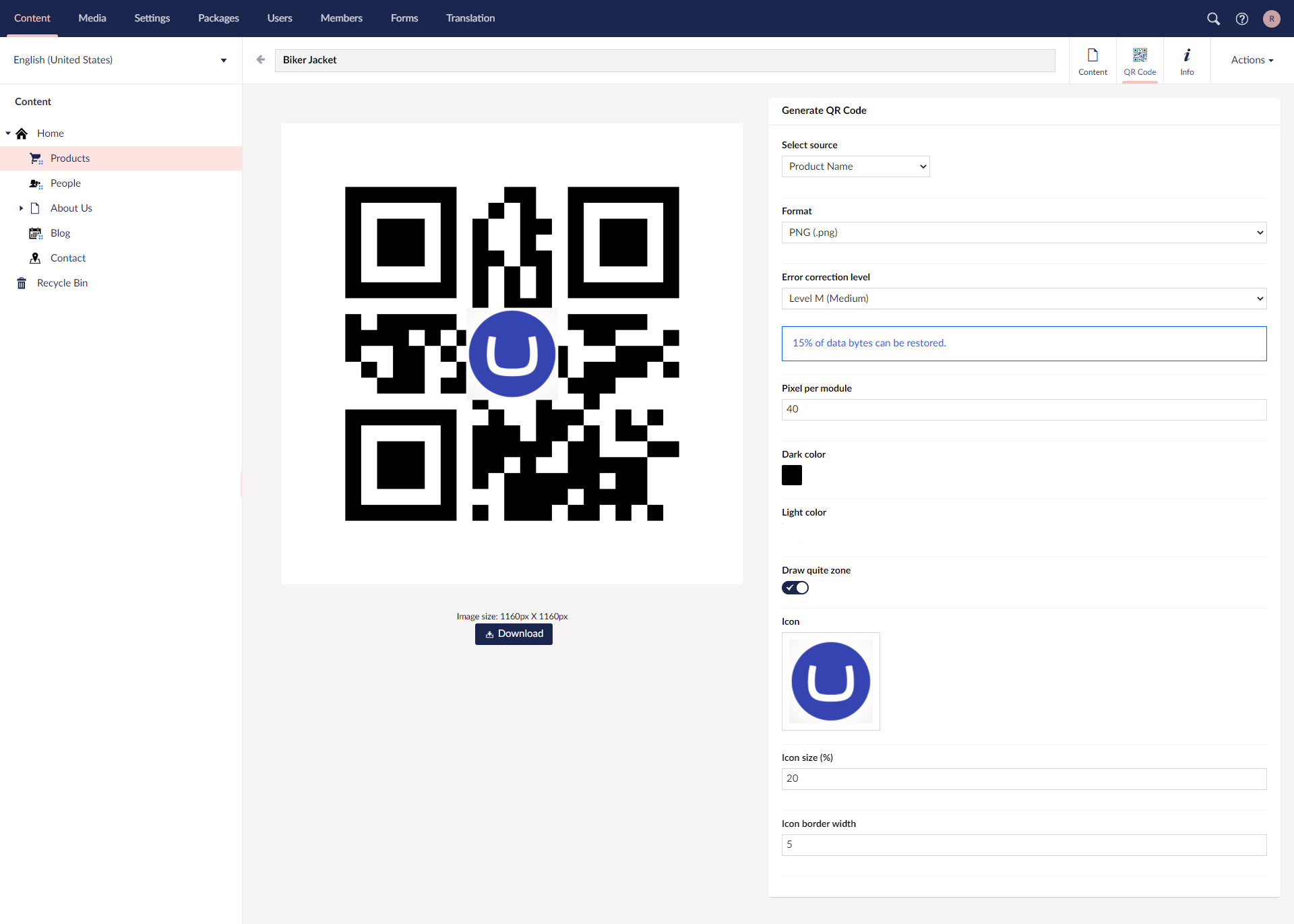Open the user avatar menu

pyautogui.click(x=1272, y=19)
